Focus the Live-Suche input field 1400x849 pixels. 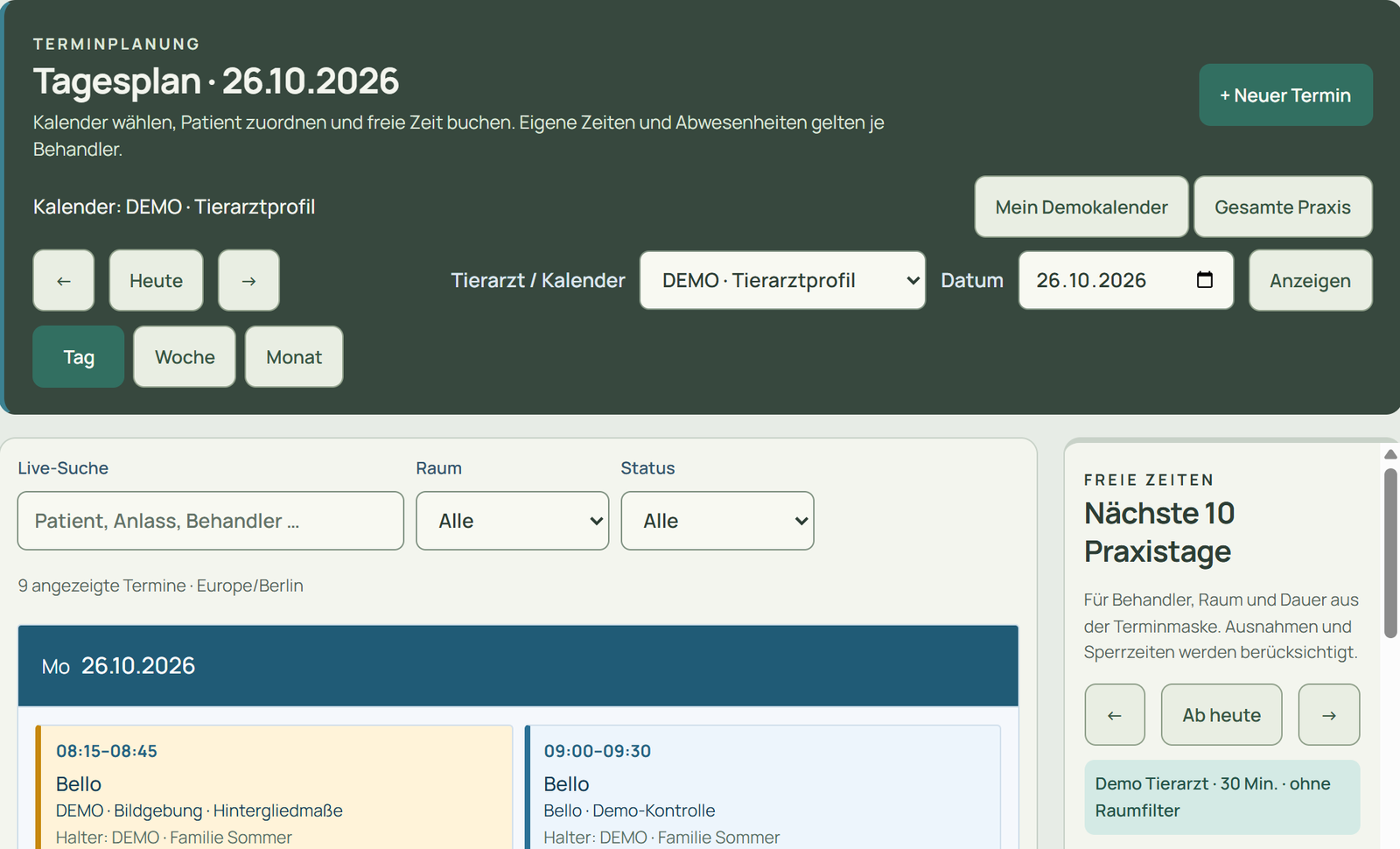[211, 521]
